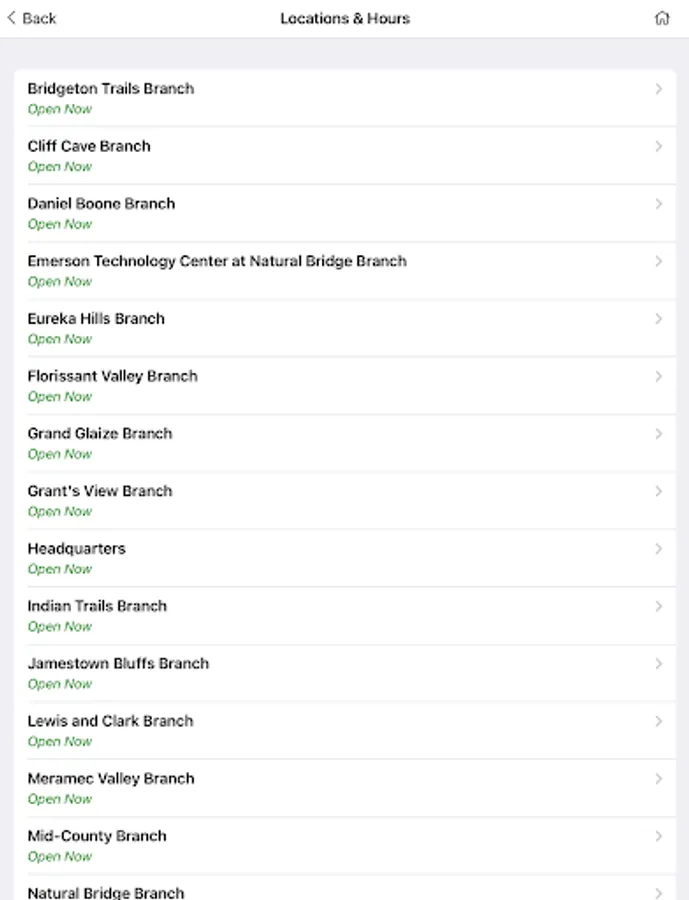Select Grand Glaize Branch entry

[100, 434]
